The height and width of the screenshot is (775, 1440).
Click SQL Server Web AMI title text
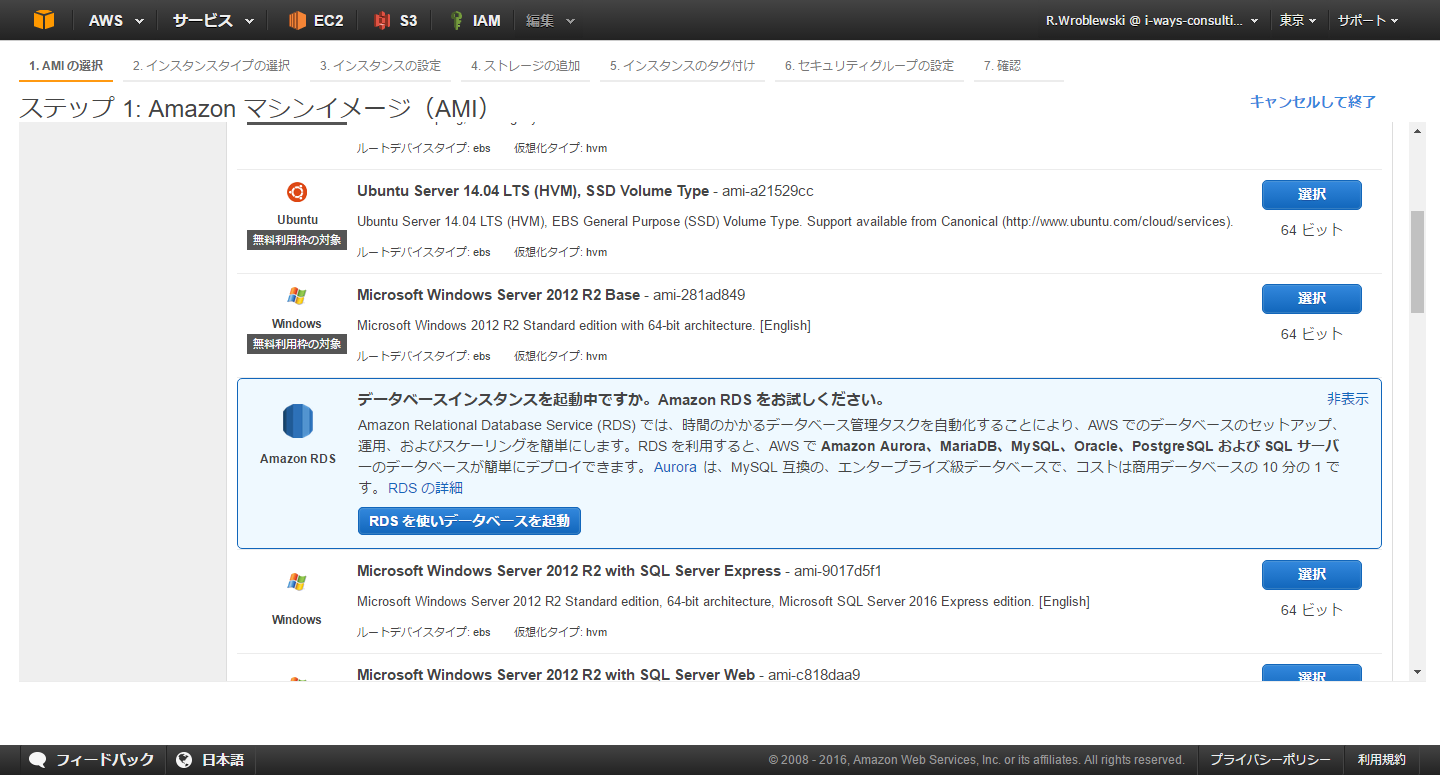[556, 675]
